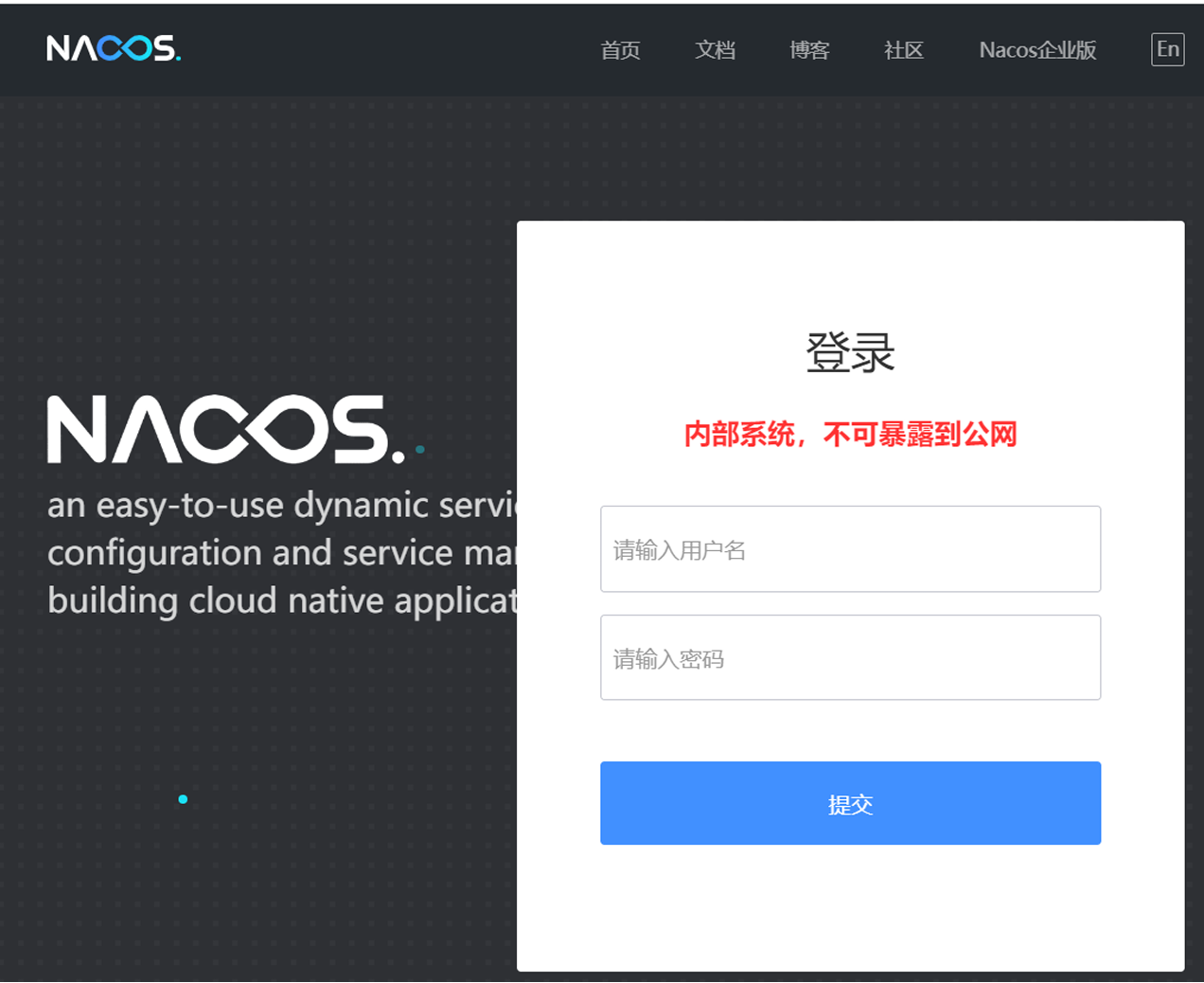Screen dimensions: 1204x983
Task: Click the empty header area beside the Nacos logo
Action: [x=379, y=49]
